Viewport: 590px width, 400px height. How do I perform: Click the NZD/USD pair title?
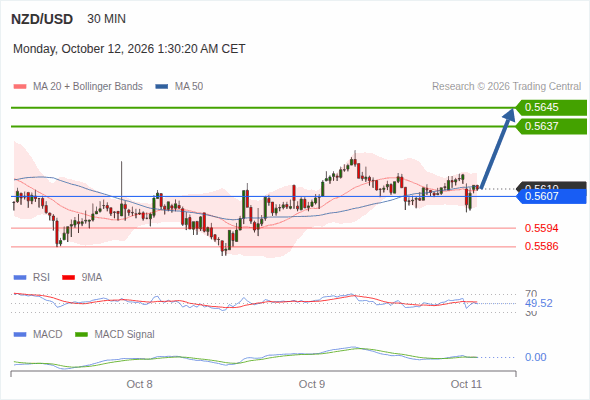click(x=42, y=19)
